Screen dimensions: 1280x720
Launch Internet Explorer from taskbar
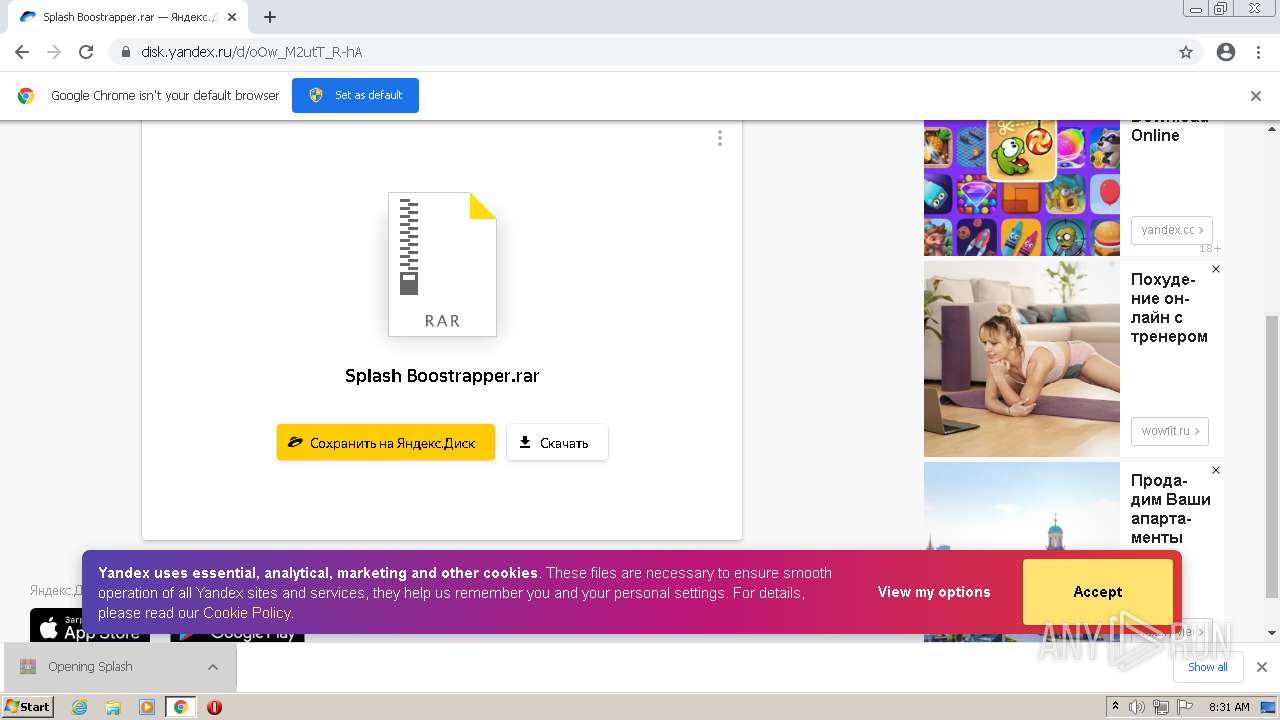[x=80, y=707]
